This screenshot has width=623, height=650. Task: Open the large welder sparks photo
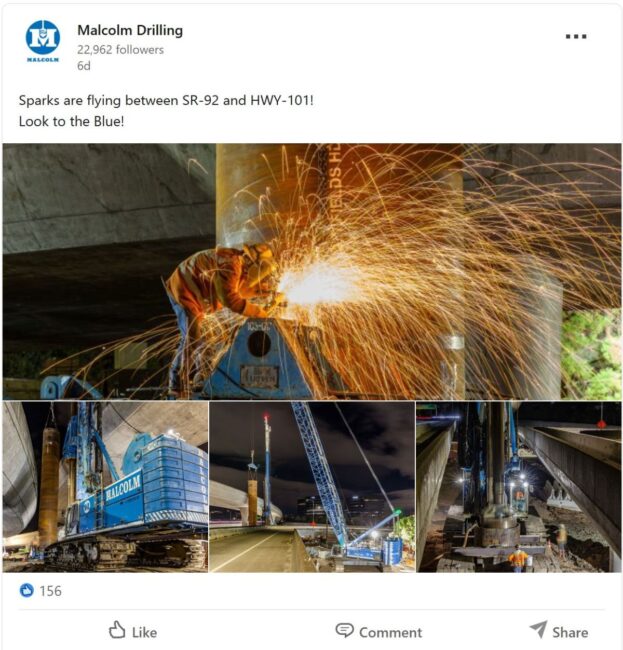(x=312, y=272)
